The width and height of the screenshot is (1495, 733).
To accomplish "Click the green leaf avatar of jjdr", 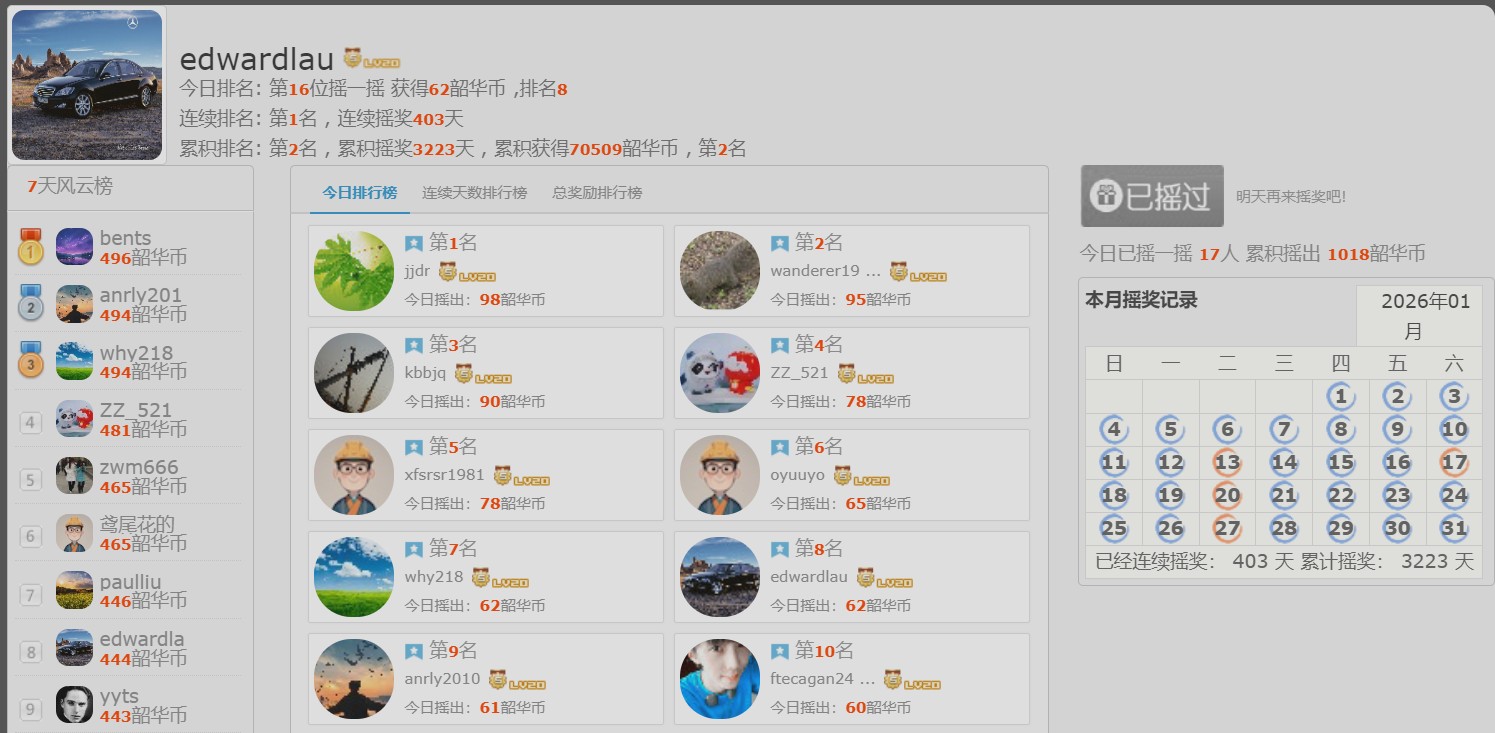I will pos(354,271).
